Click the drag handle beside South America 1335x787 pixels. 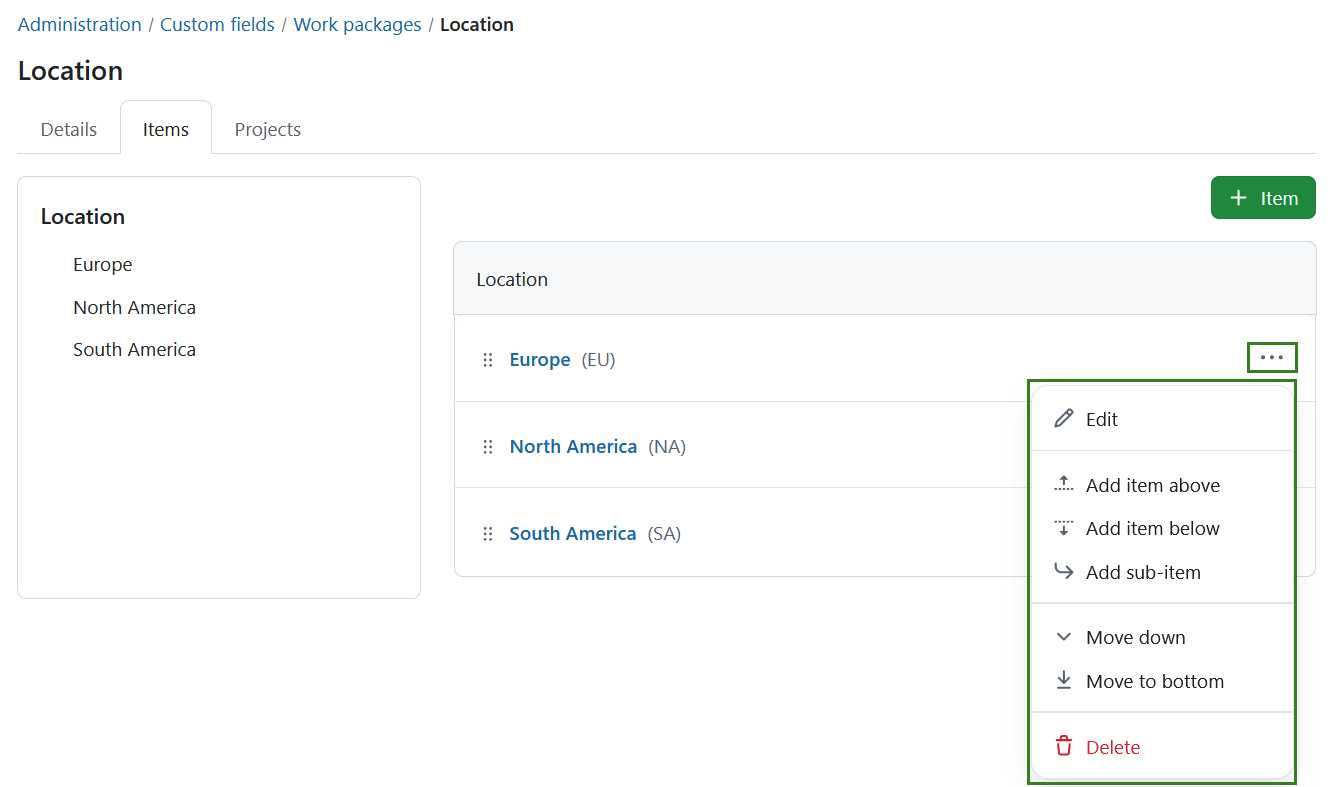point(488,533)
